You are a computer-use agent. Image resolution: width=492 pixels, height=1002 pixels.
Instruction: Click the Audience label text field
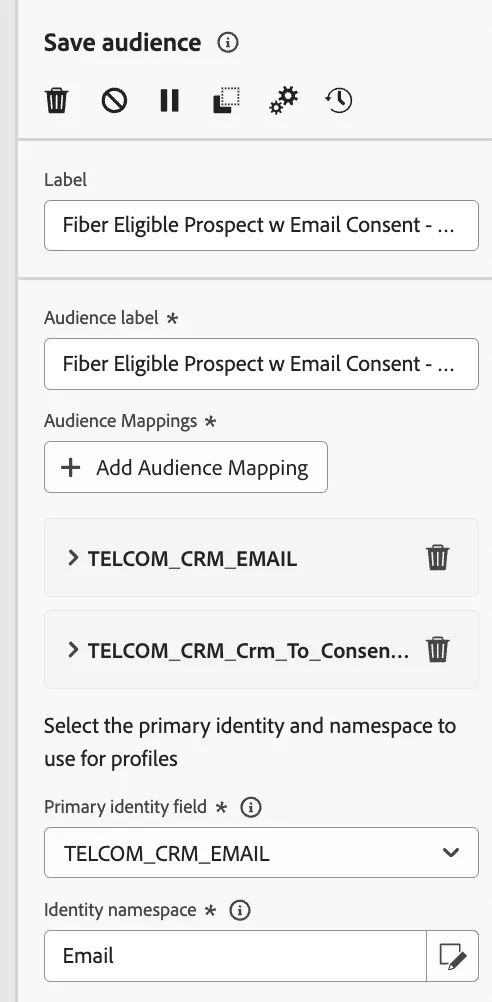pos(261,364)
